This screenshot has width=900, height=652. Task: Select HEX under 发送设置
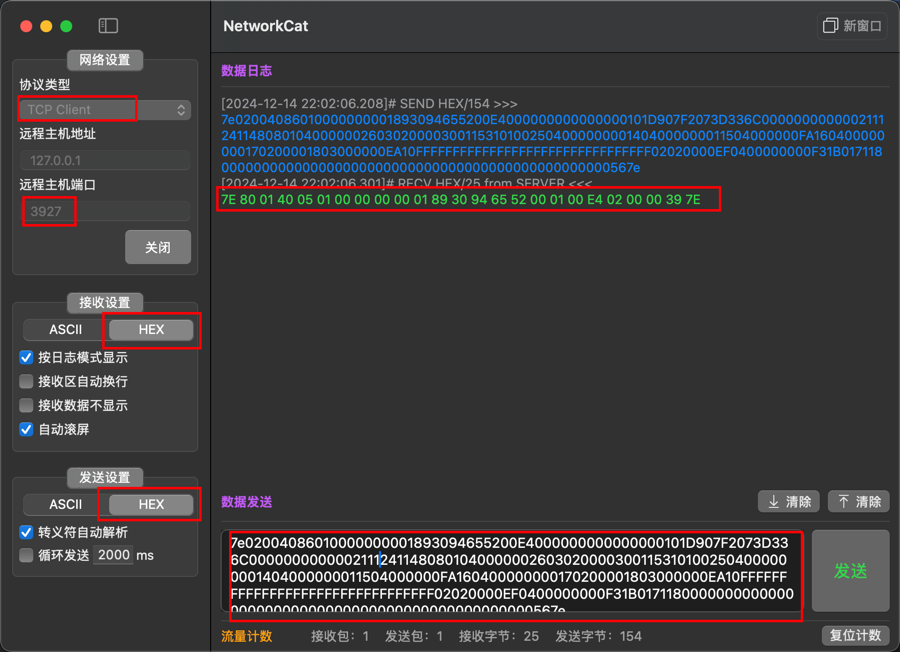coord(151,504)
